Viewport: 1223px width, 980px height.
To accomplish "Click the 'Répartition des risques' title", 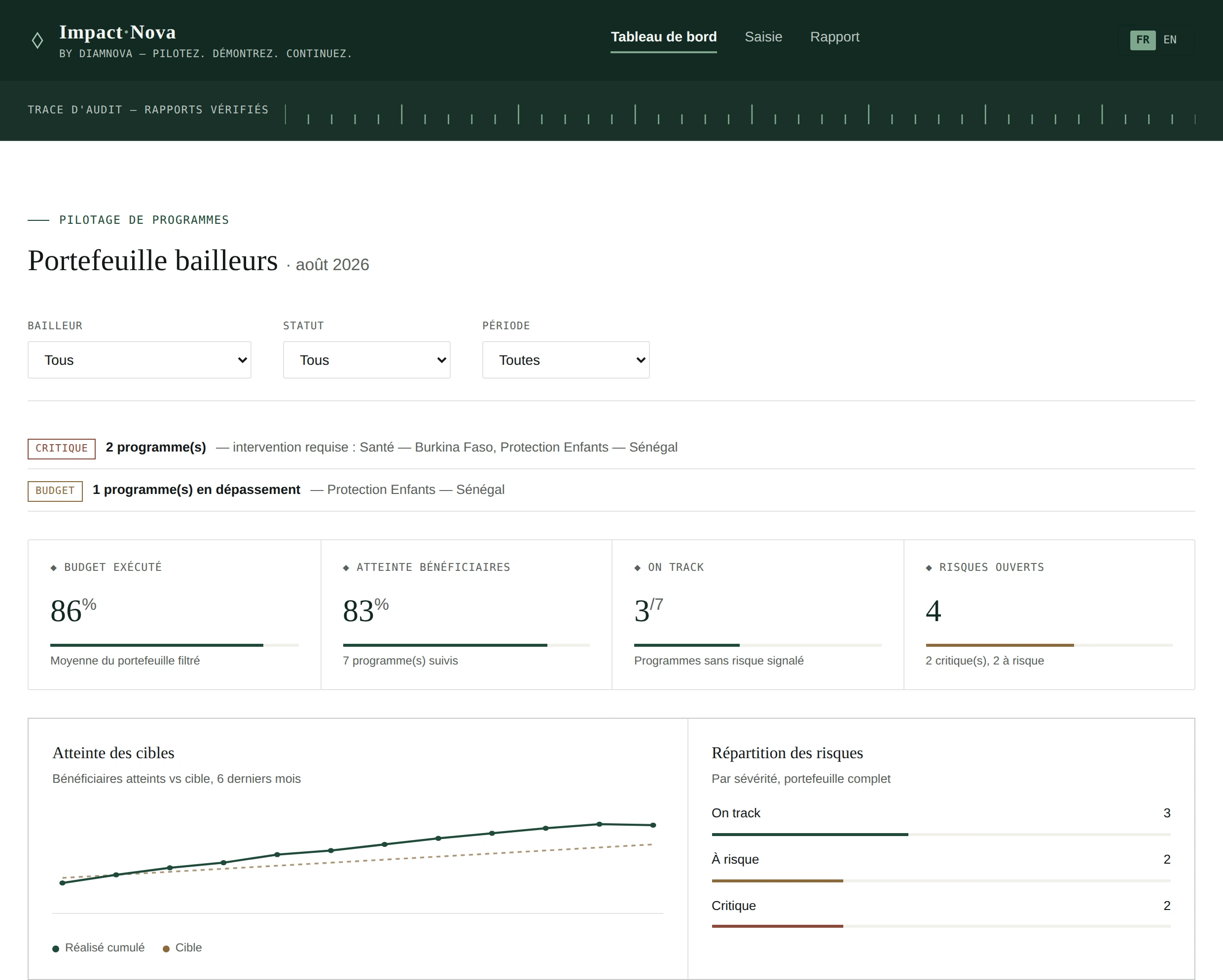I will click(788, 753).
